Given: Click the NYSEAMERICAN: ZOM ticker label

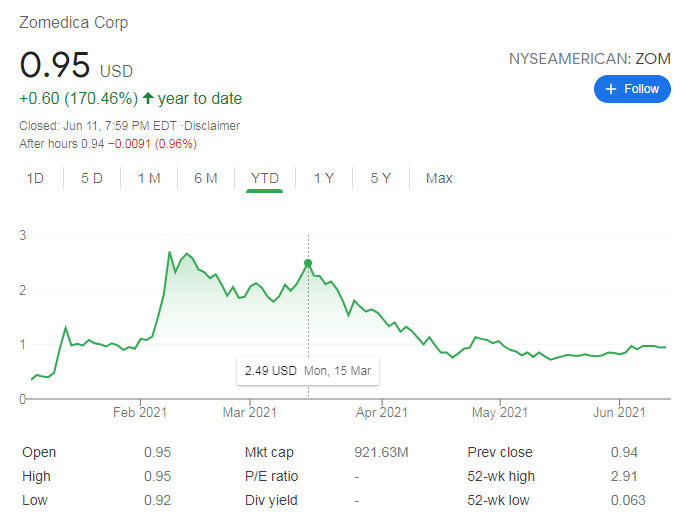Looking at the screenshot, I should tap(590, 59).
